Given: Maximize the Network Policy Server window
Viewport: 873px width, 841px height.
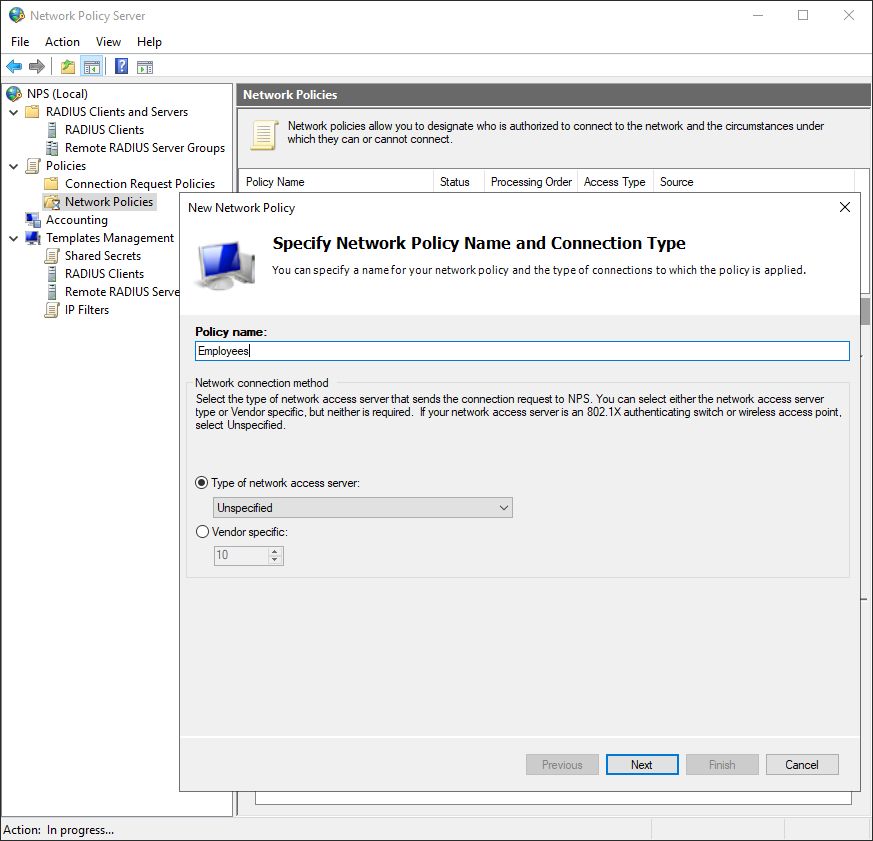Looking at the screenshot, I should (803, 15).
